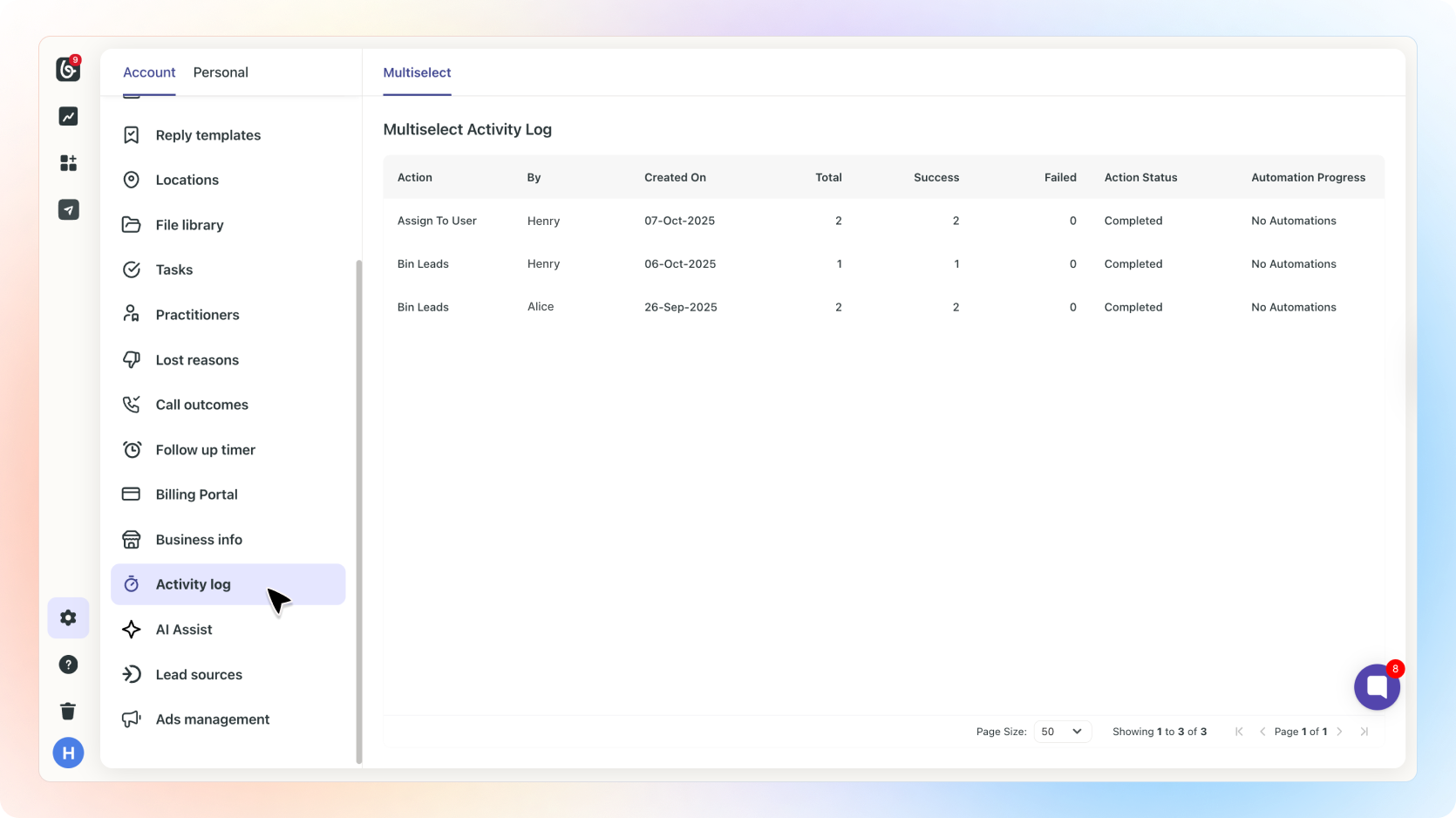Click the Call outcomes phone icon

132,405
